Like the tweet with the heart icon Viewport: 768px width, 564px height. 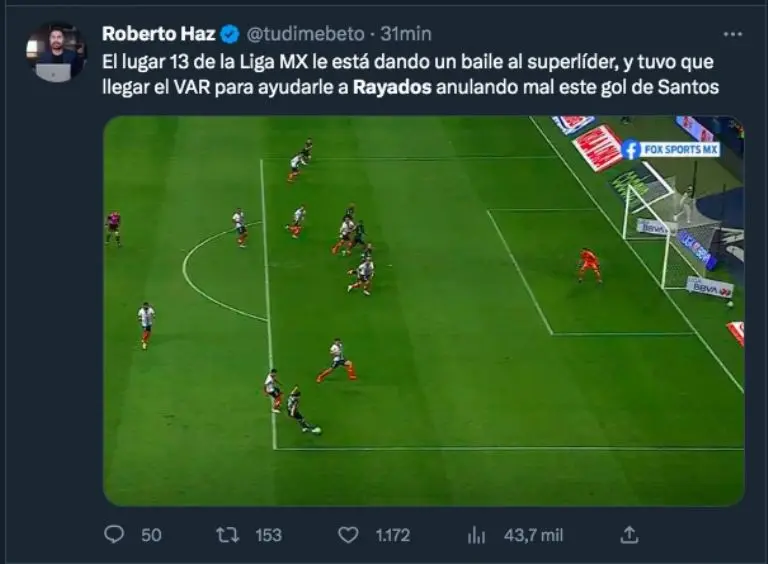click(x=348, y=535)
